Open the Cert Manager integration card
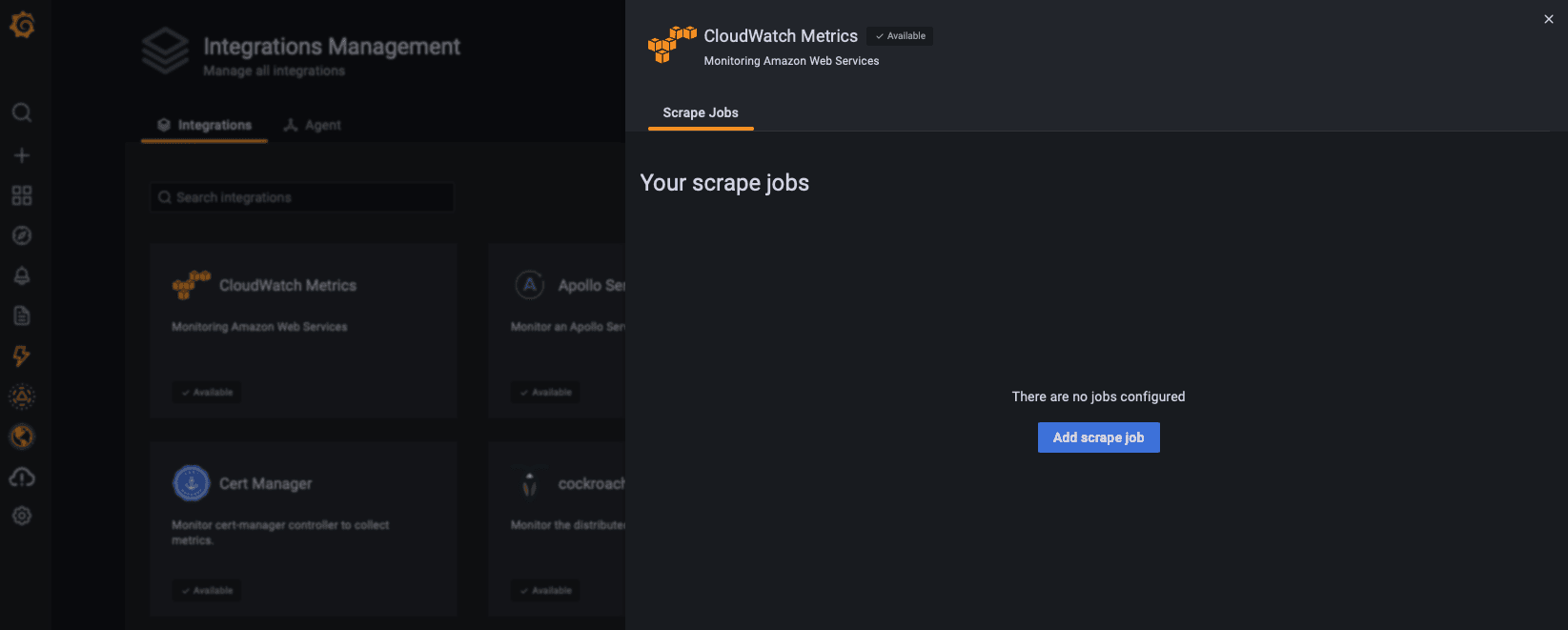Viewport: 1568px width, 630px height. coord(303,528)
